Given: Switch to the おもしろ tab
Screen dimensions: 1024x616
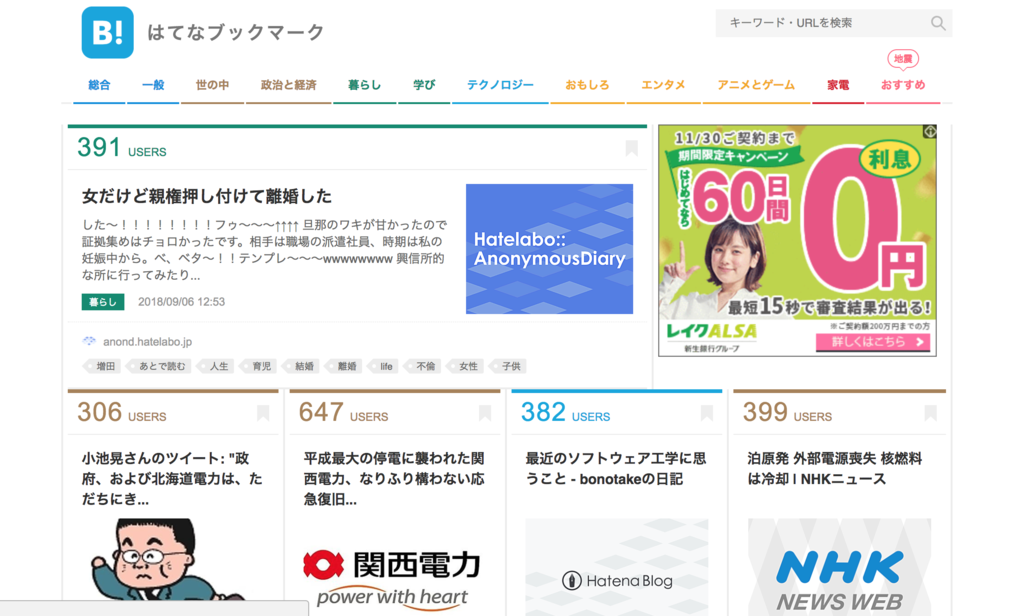Looking at the screenshot, I should coord(587,85).
